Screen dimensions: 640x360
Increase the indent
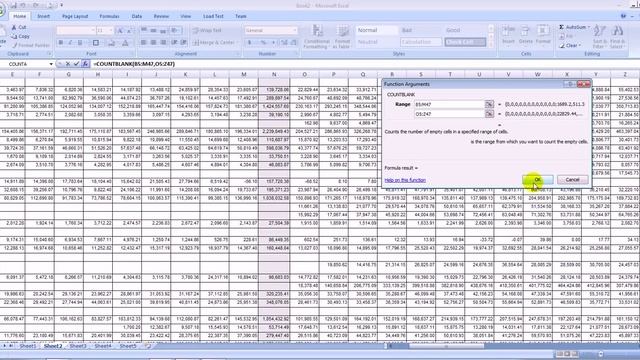tap(184, 42)
